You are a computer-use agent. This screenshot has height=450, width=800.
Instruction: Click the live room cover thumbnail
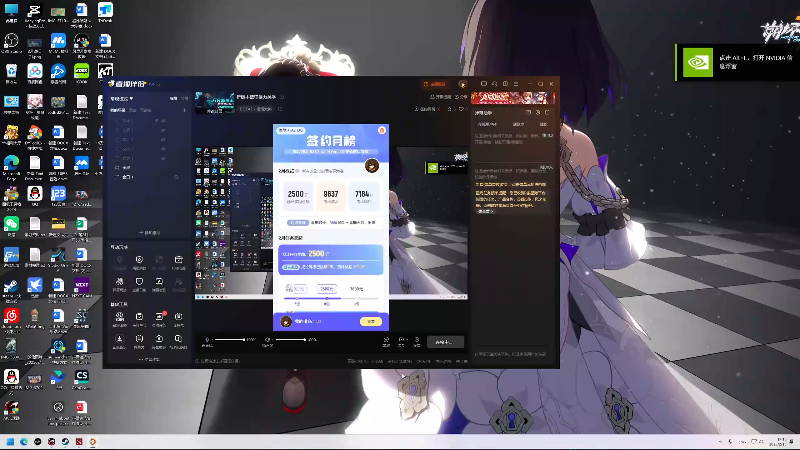pyautogui.click(x=215, y=104)
